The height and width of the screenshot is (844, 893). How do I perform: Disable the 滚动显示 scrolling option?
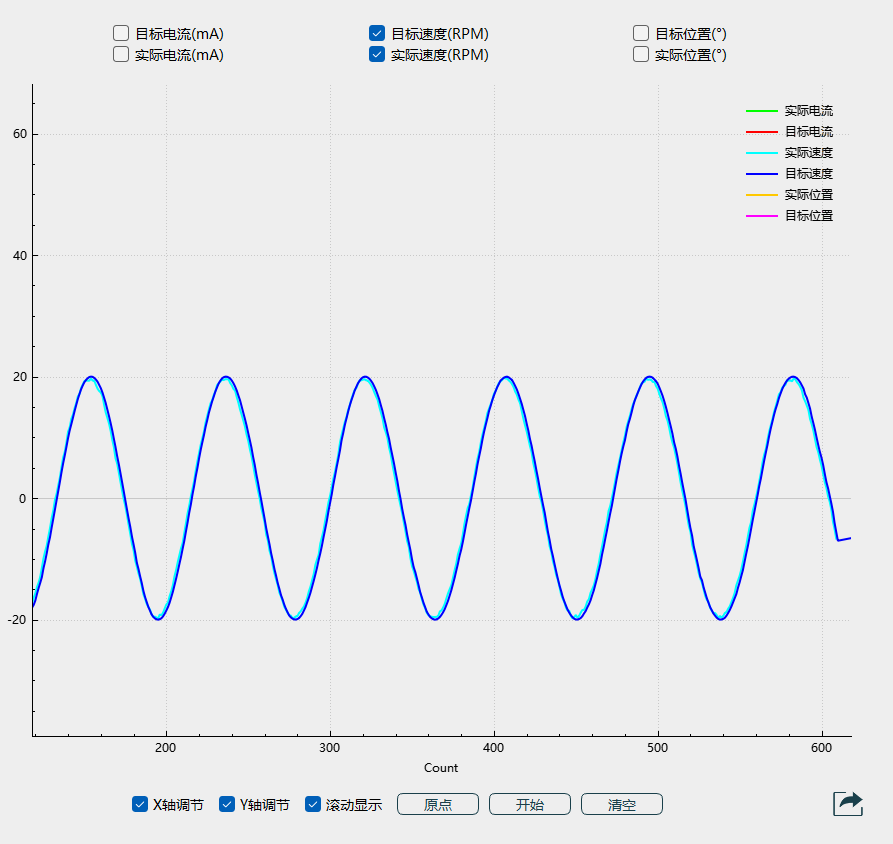click(x=313, y=804)
